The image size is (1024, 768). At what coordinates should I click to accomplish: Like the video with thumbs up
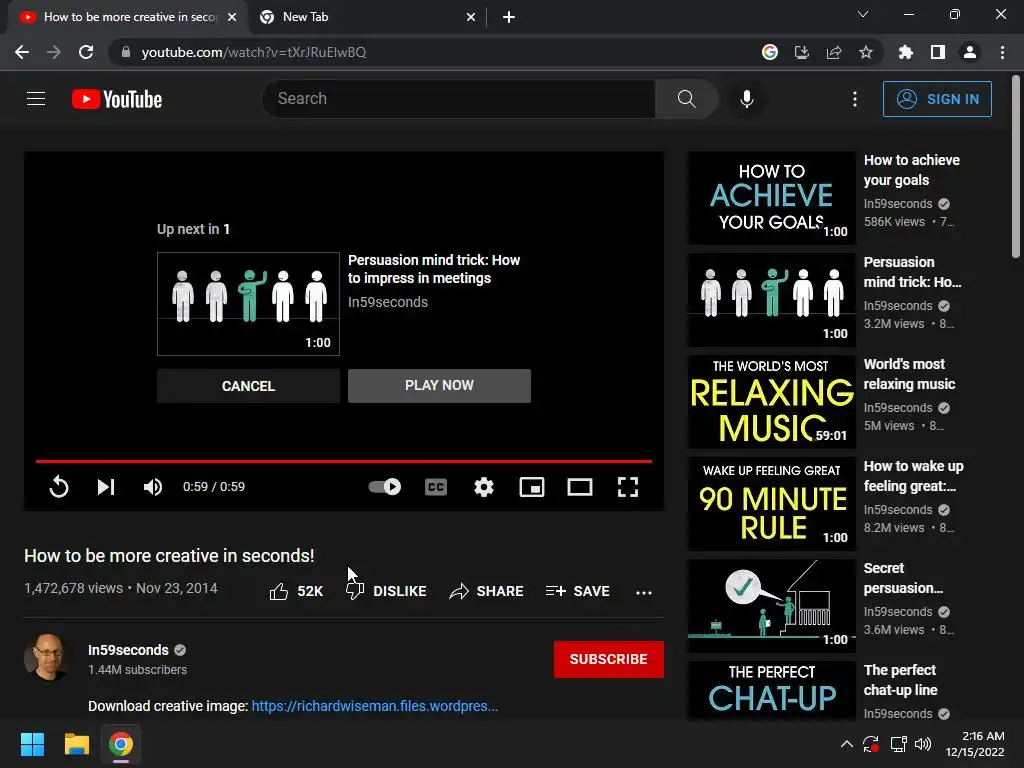point(296,591)
